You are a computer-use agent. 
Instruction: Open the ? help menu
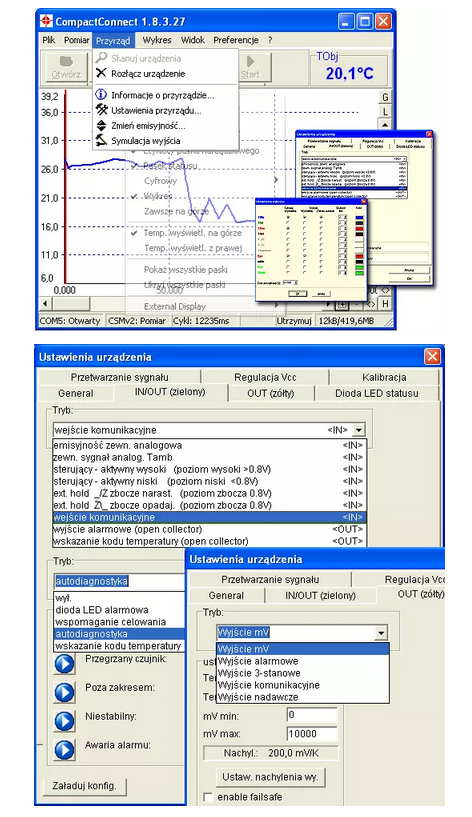[x=270, y=40]
